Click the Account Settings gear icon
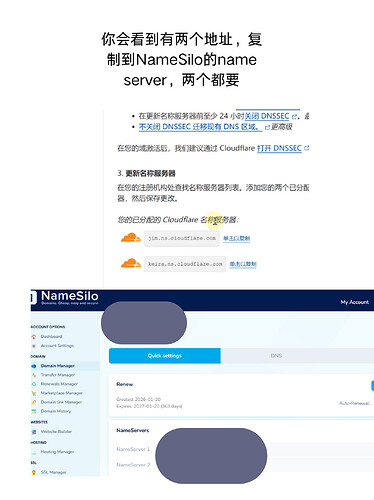 tap(34, 346)
